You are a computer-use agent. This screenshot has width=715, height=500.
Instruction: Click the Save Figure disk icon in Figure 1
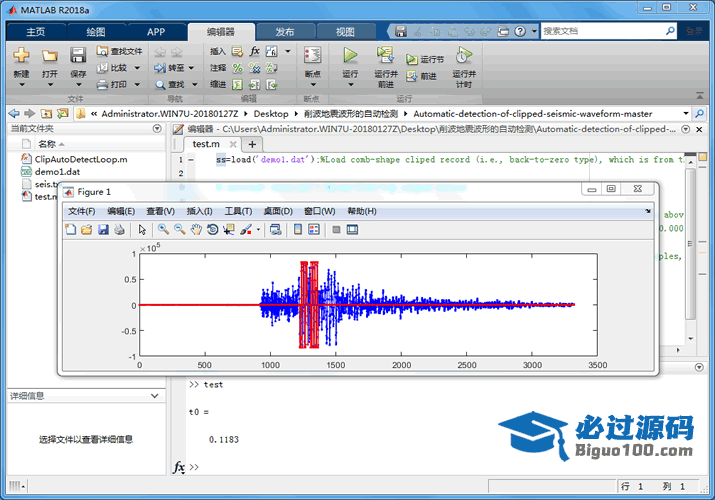point(104,230)
